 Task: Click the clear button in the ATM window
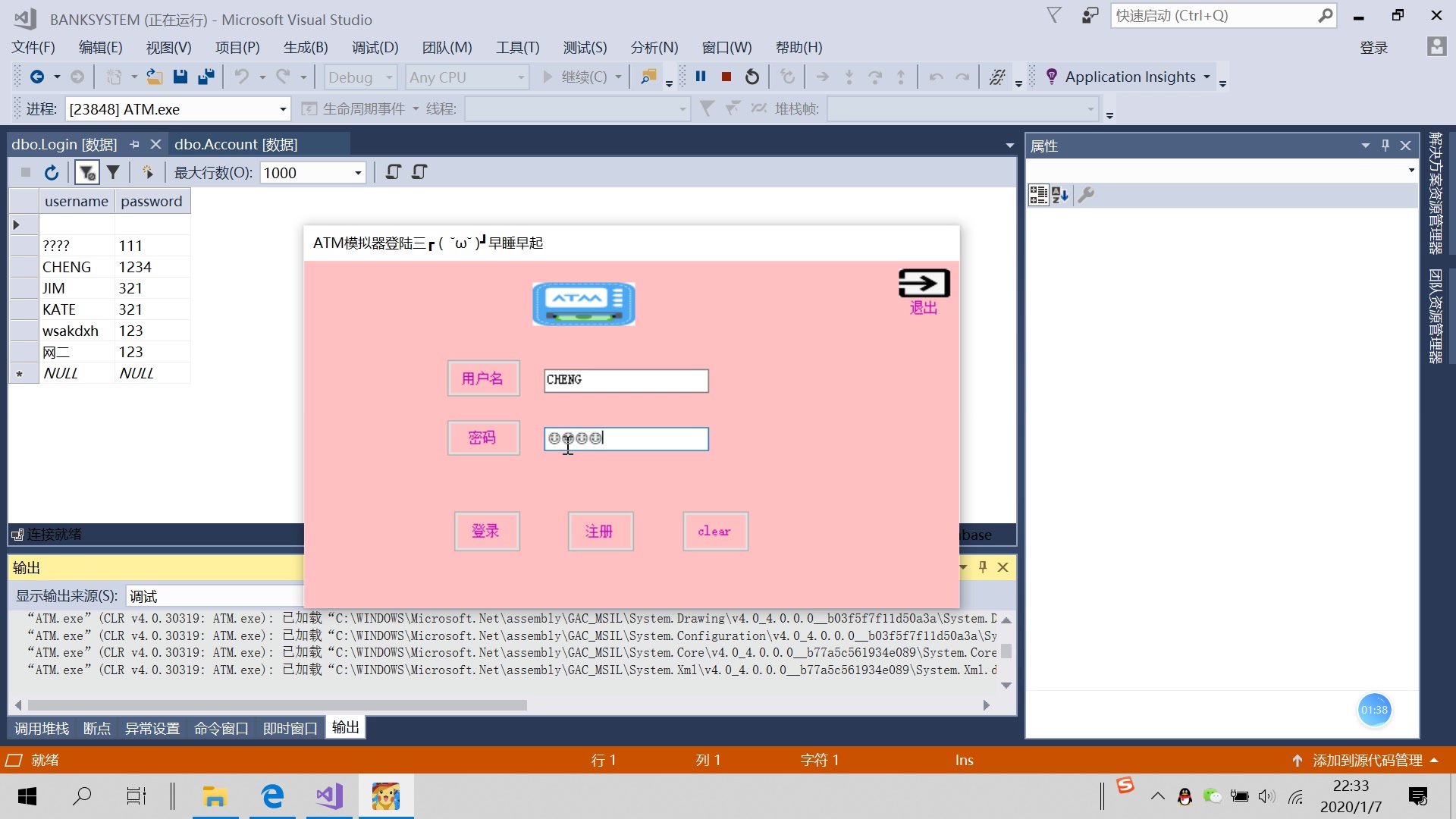point(714,531)
